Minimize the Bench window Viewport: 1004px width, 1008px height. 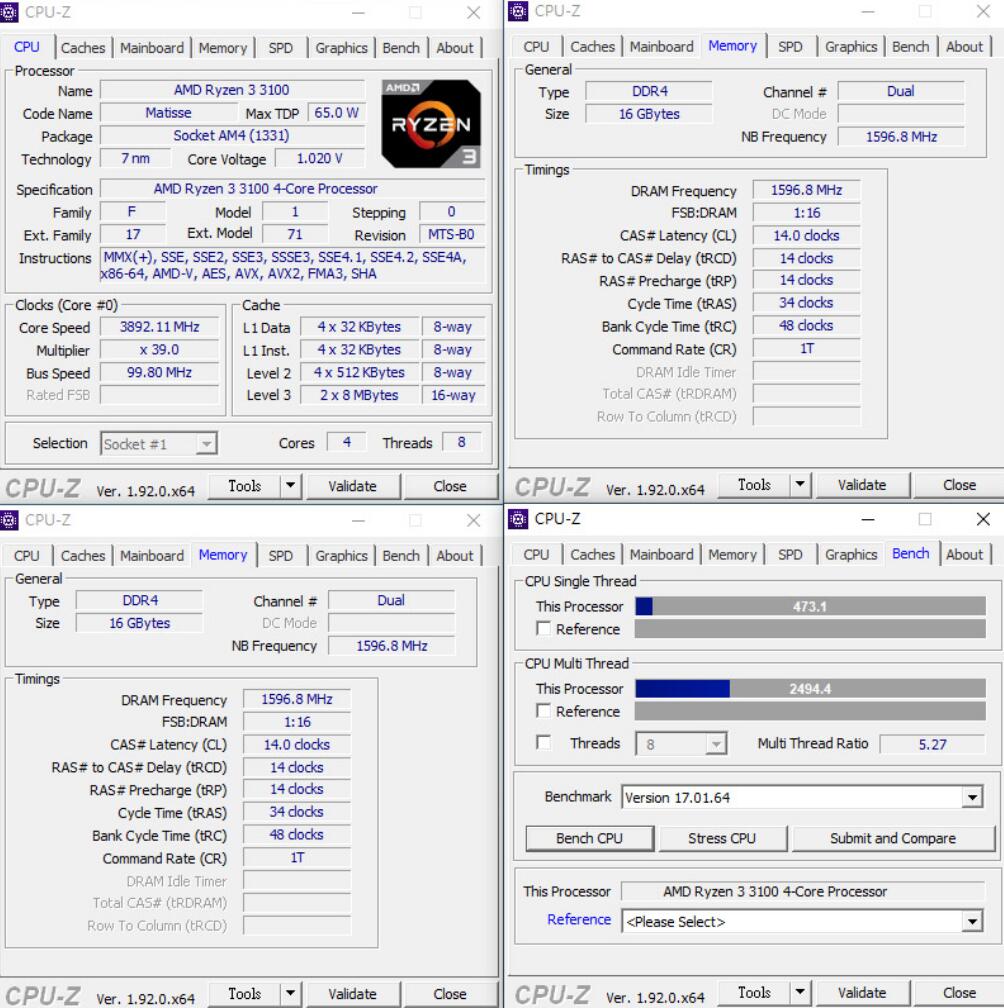868,519
